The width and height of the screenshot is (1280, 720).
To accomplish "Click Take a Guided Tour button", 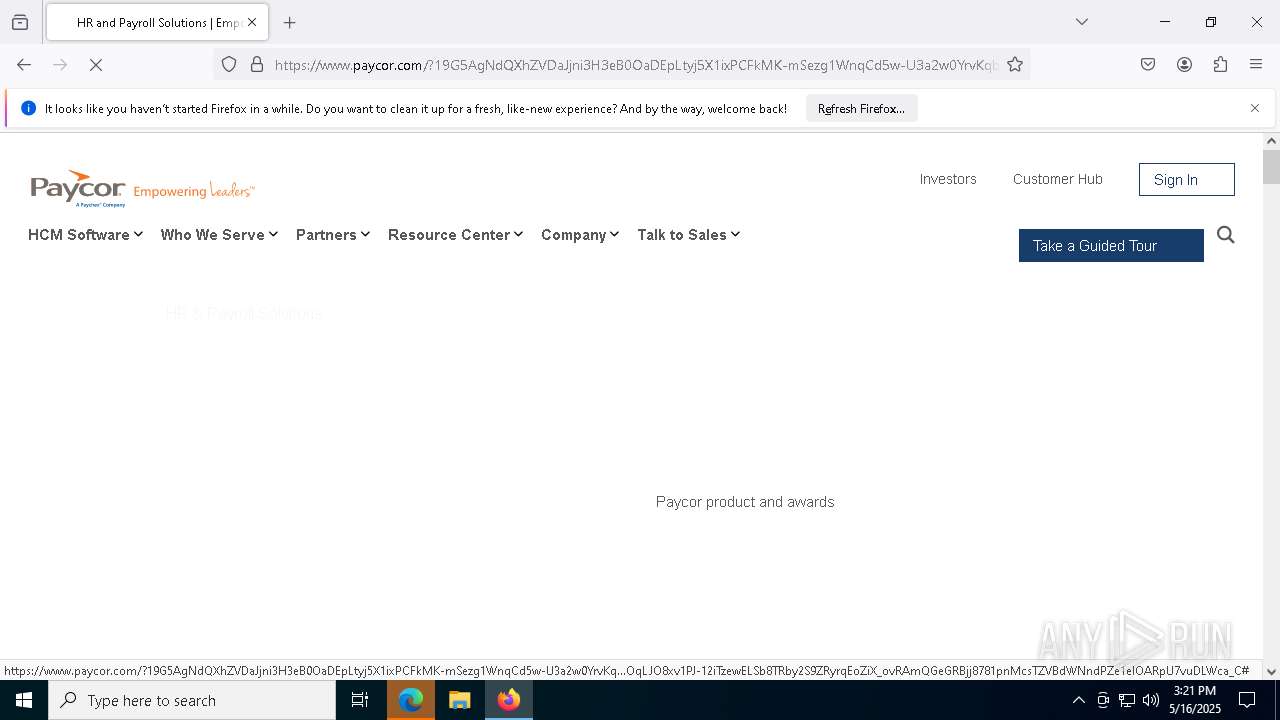I will click(x=1111, y=246).
